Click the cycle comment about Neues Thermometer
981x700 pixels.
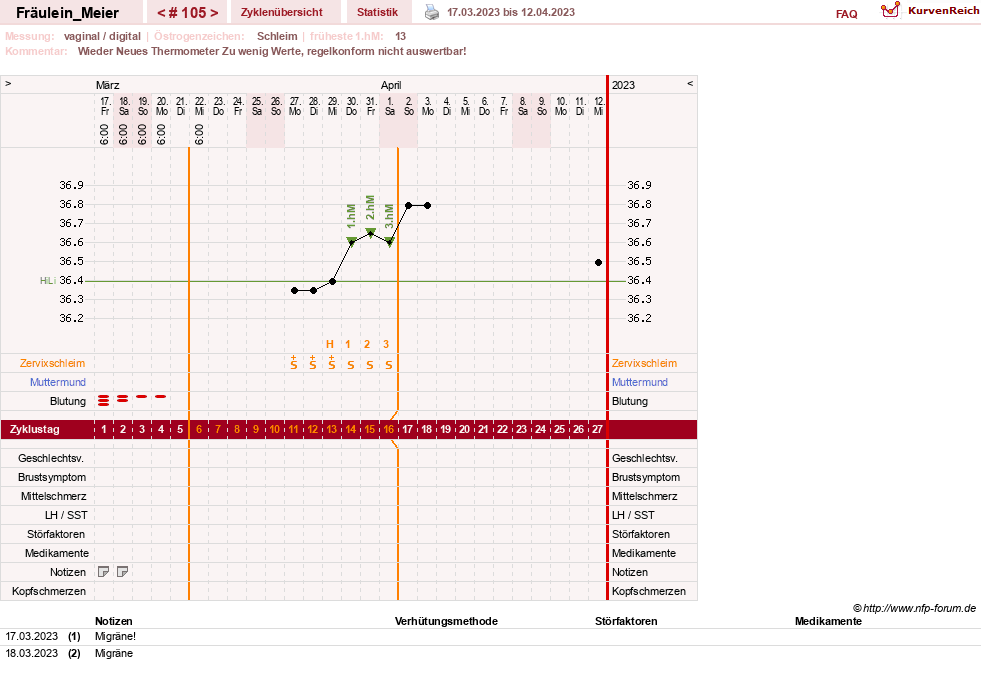coord(272,51)
